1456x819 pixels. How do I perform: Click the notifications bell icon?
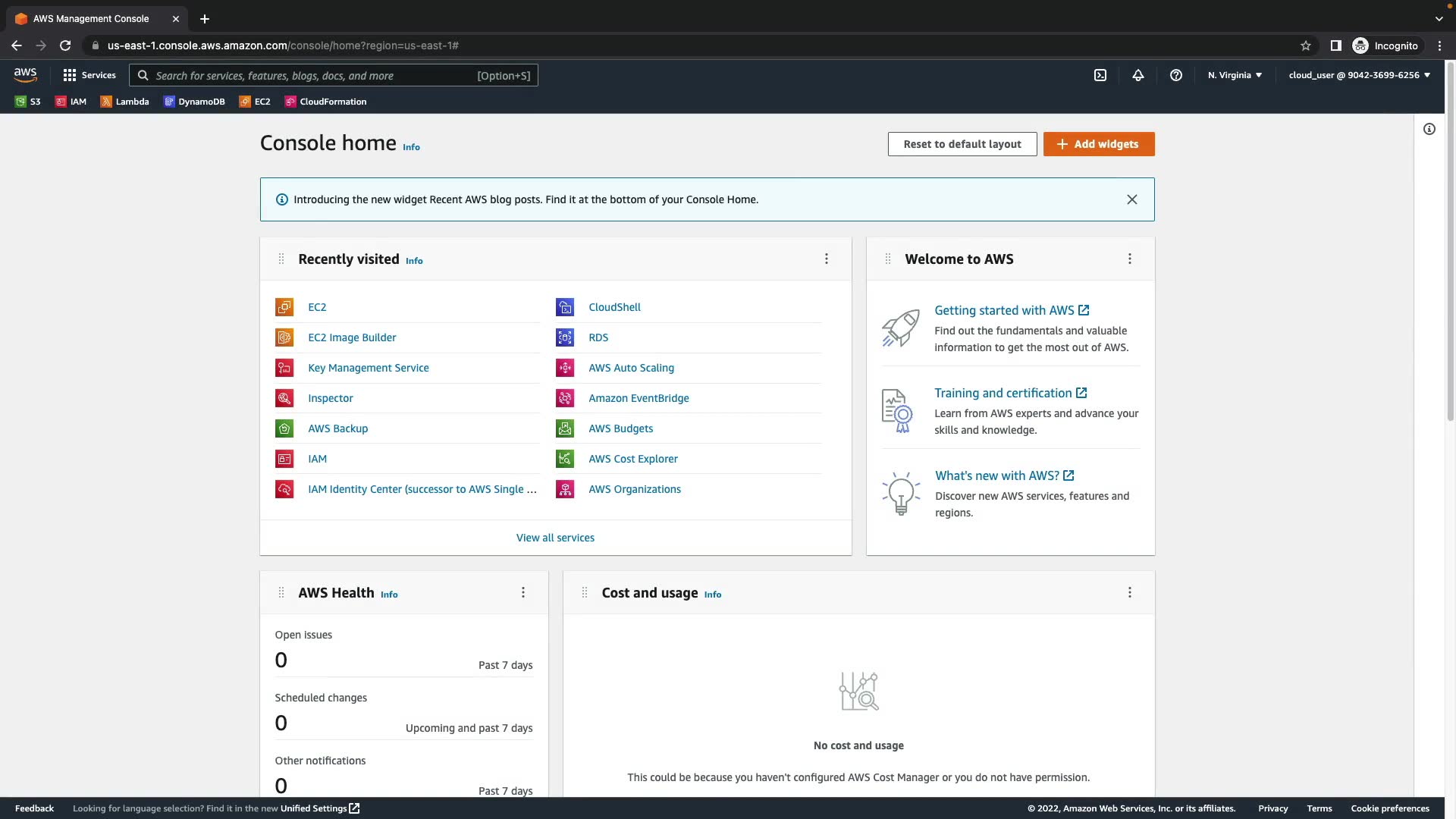point(1137,75)
